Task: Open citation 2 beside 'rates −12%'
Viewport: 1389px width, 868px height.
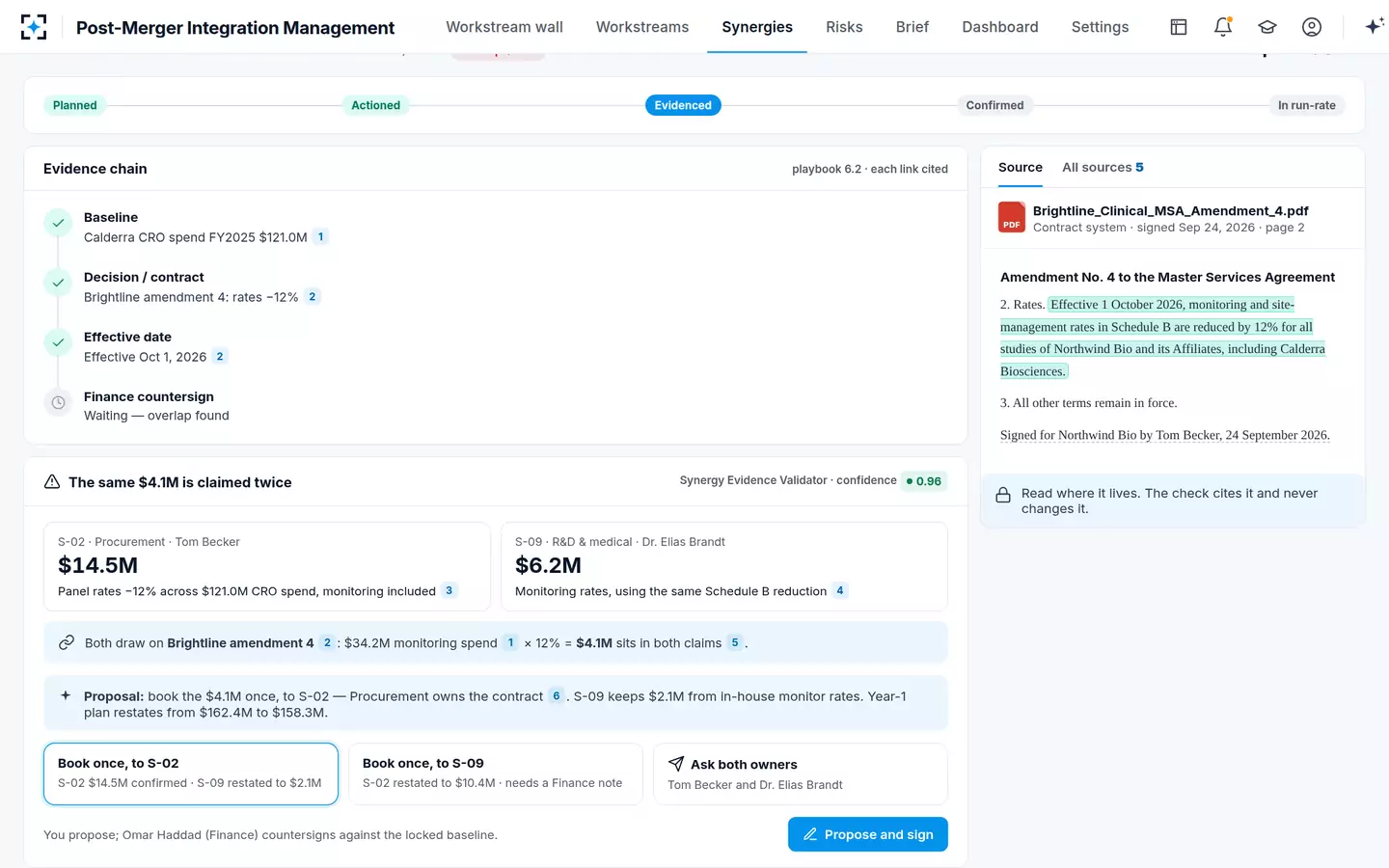Action: (x=313, y=297)
